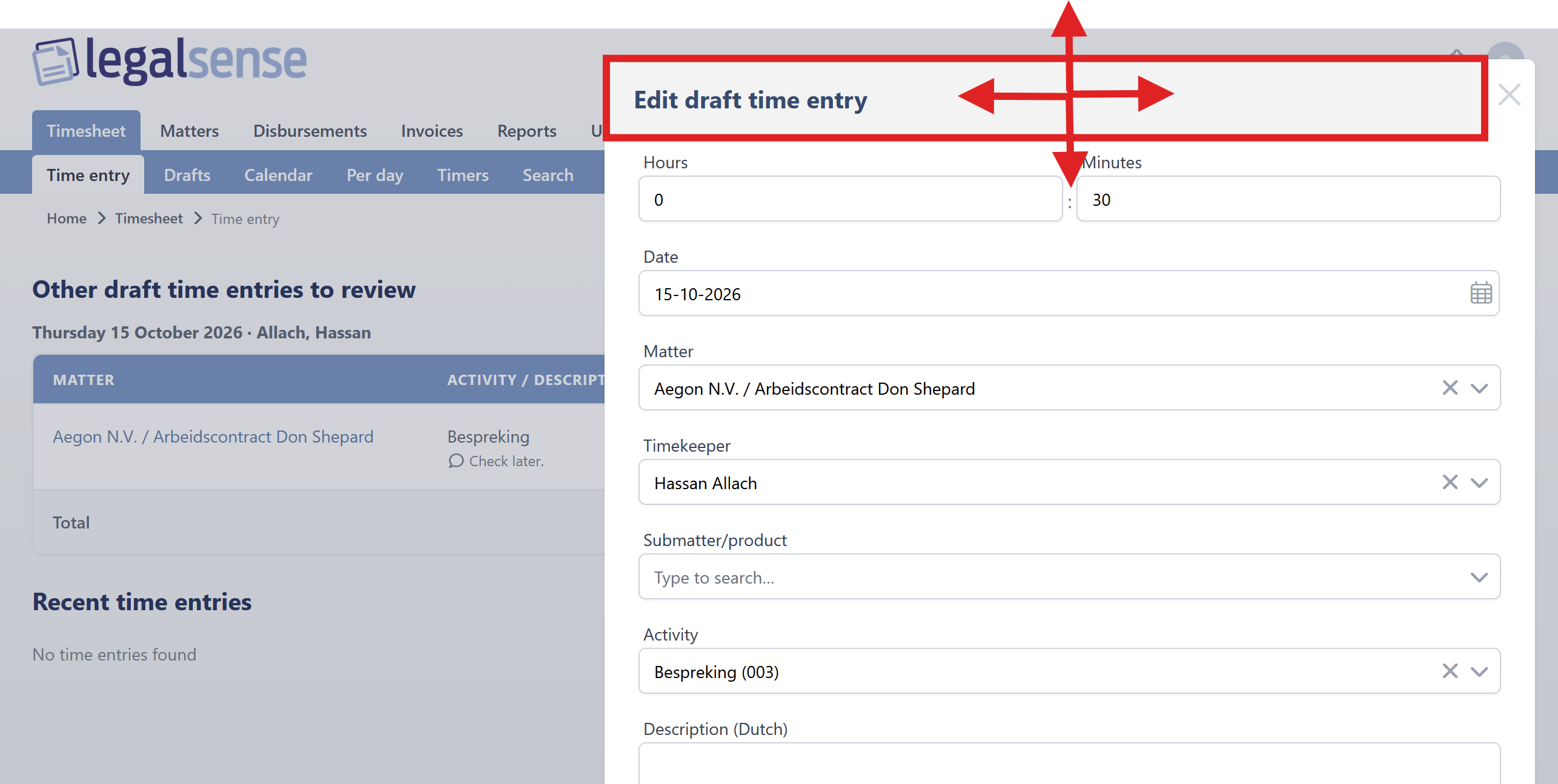This screenshot has width=1558, height=784.
Task: Open the Matters main tab
Action: click(x=189, y=131)
